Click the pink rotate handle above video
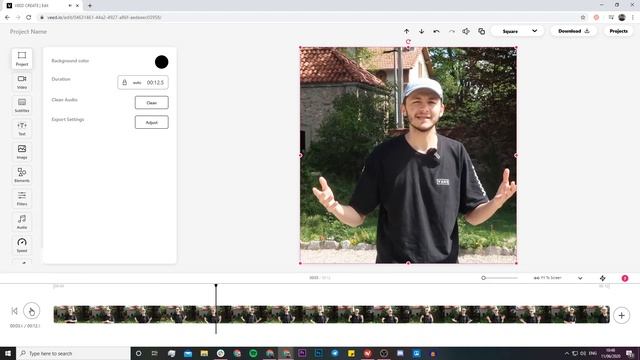The height and width of the screenshot is (360, 640). 408,42
